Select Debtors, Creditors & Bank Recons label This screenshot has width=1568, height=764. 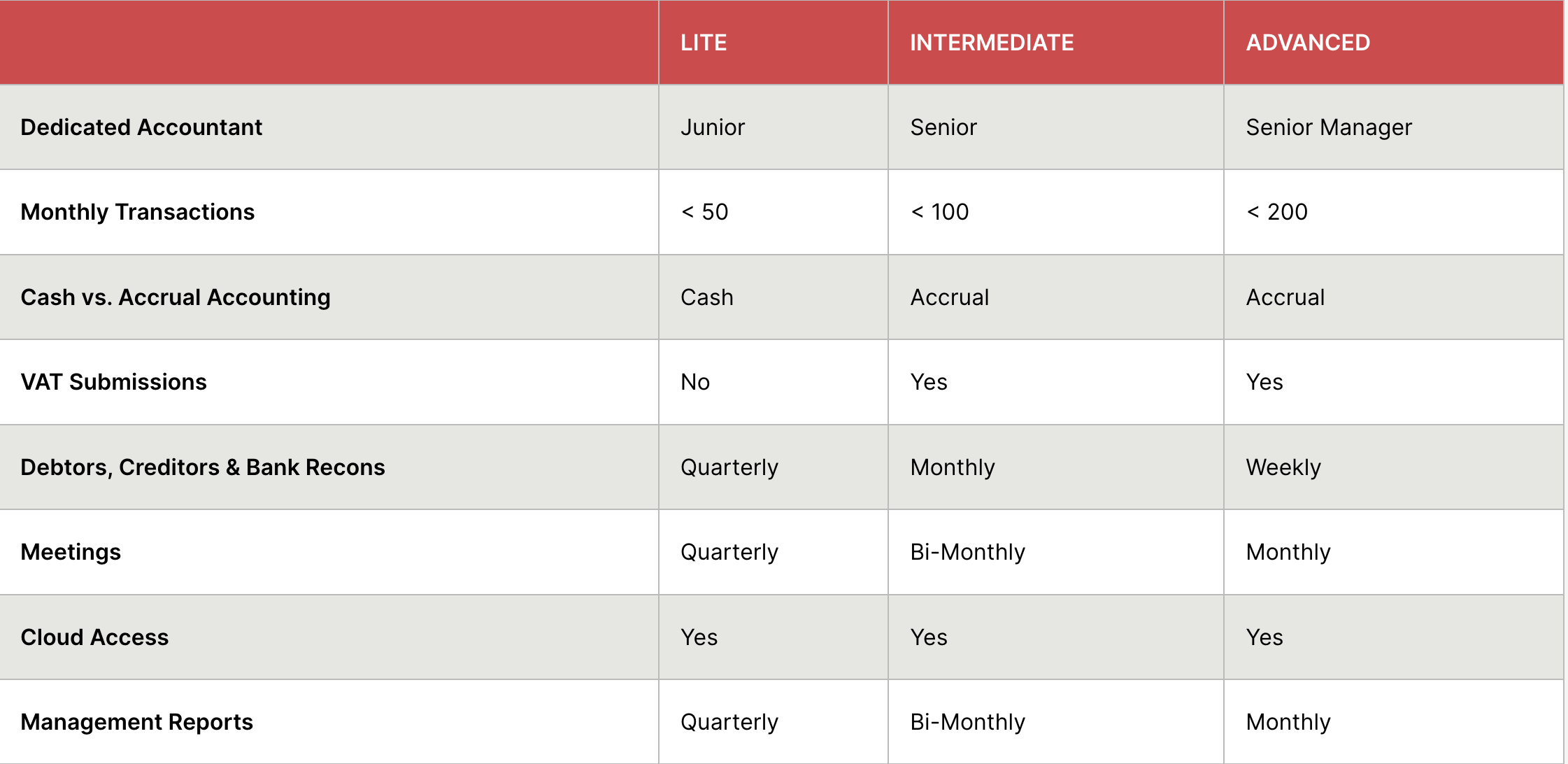[203, 467]
